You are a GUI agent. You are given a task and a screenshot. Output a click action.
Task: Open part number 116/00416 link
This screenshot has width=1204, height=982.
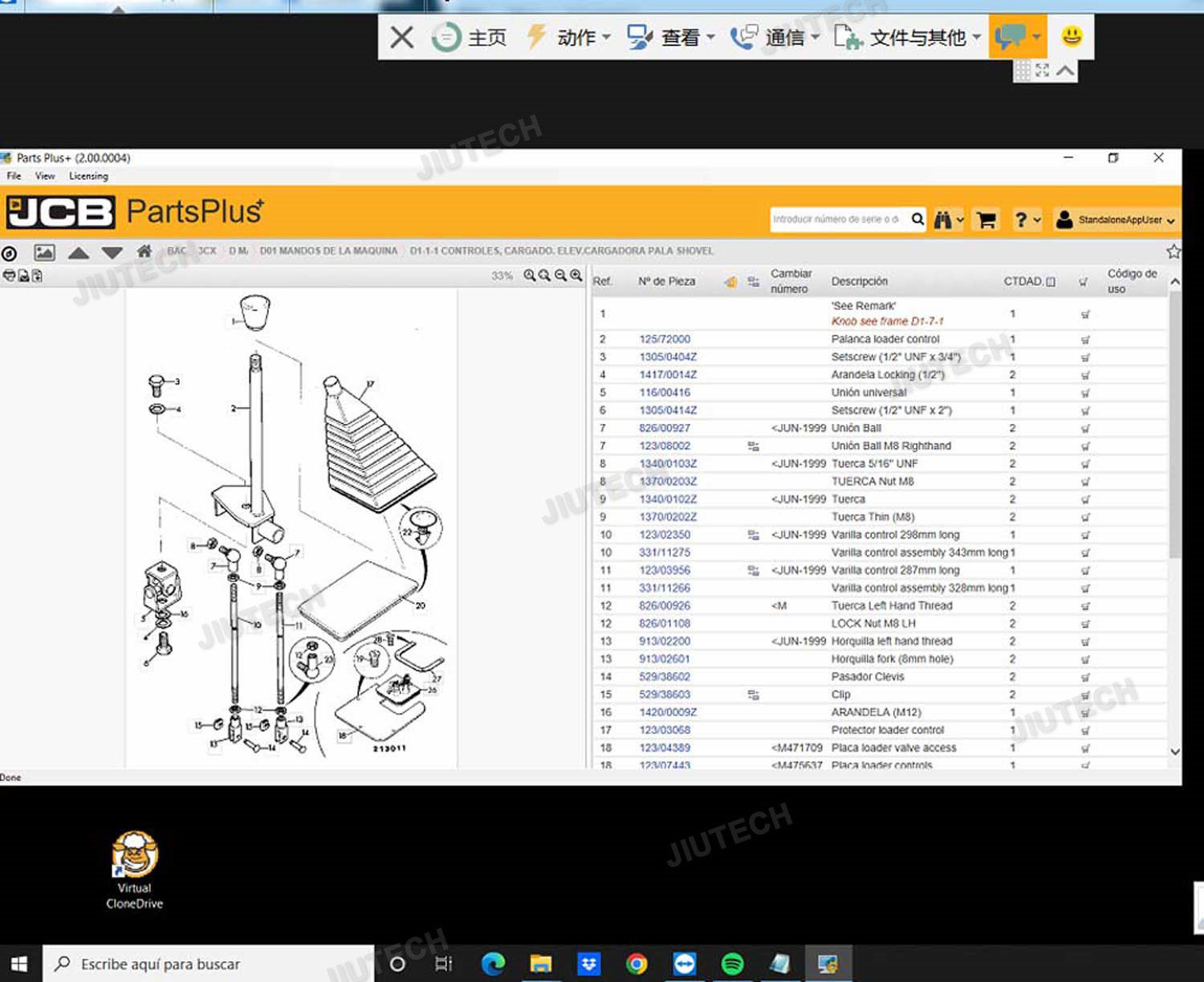point(665,393)
